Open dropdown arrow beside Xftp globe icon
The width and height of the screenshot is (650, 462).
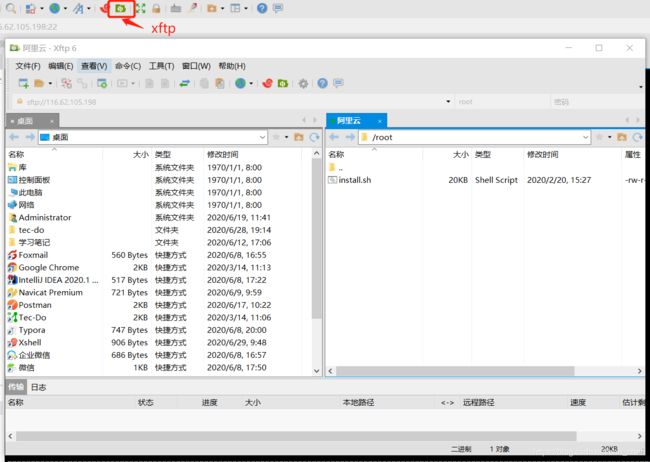(251, 84)
